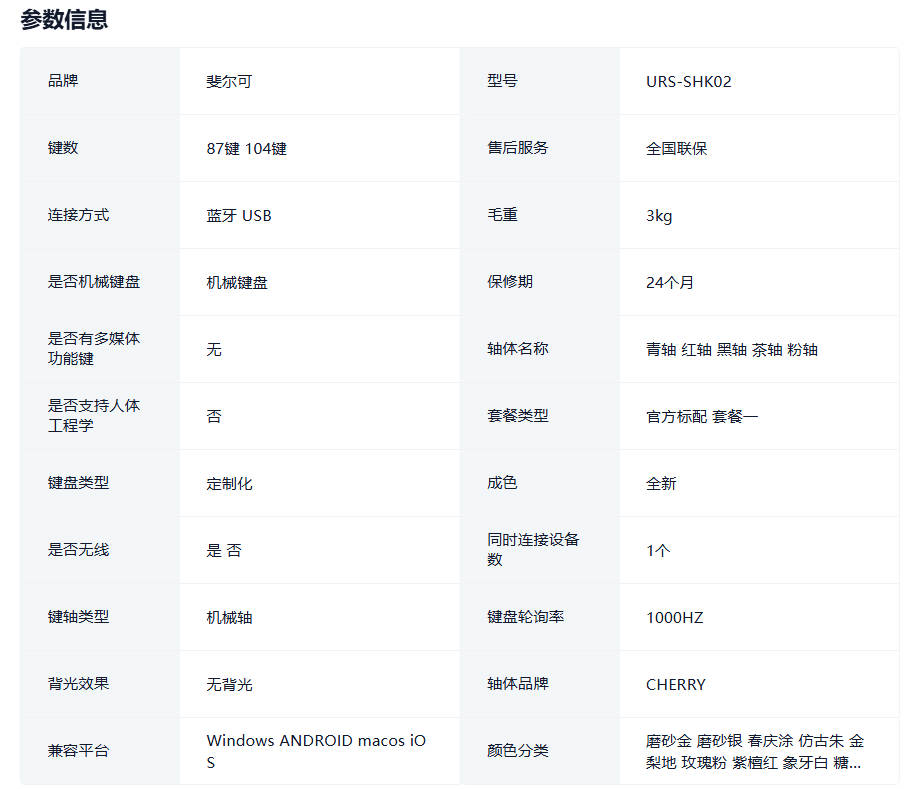
Task: Click the 官方标配 套餐一 package value
Action: (701, 416)
